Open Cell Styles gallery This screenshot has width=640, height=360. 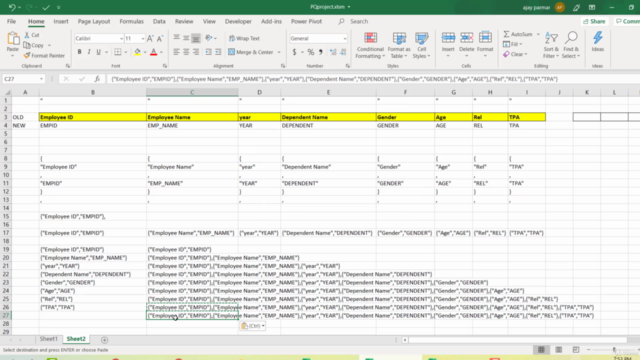tap(421, 45)
